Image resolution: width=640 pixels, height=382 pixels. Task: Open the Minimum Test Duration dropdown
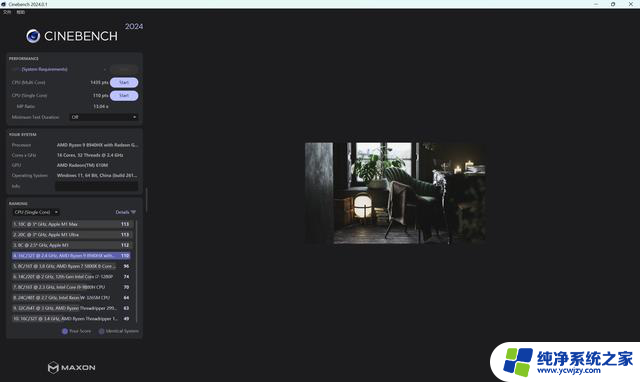[x=104, y=117]
